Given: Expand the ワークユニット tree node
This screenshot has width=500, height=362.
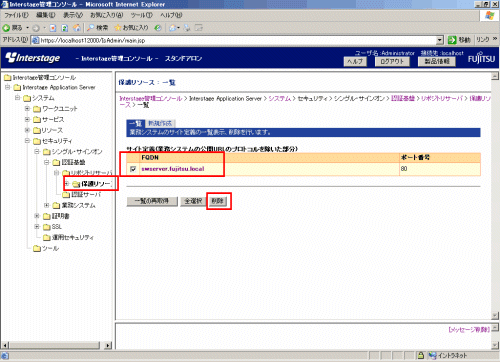Looking at the screenshot, I should pos(28,109).
